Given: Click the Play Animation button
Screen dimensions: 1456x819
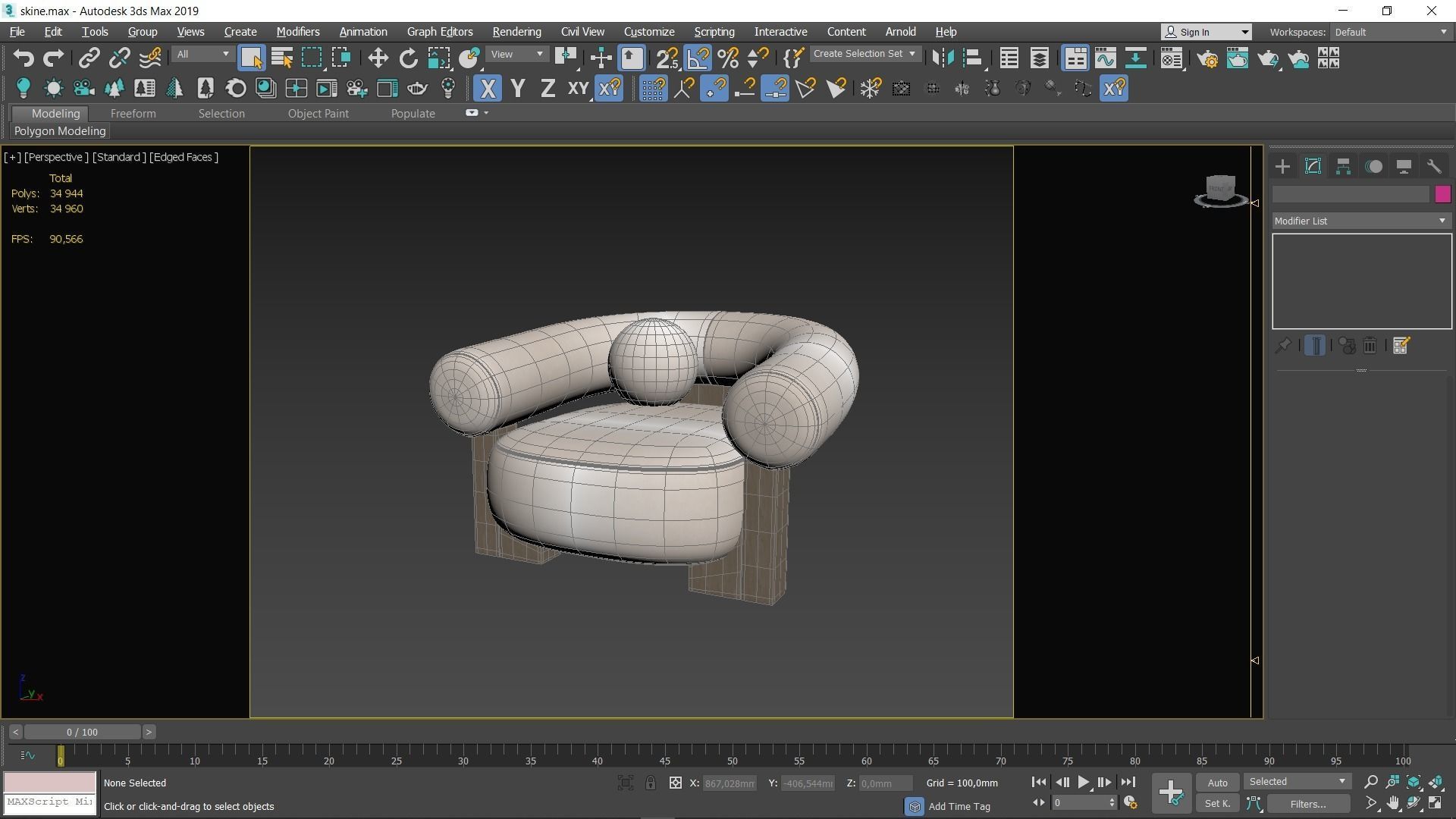Looking at the screenshot, I should tap(1083, 782).
